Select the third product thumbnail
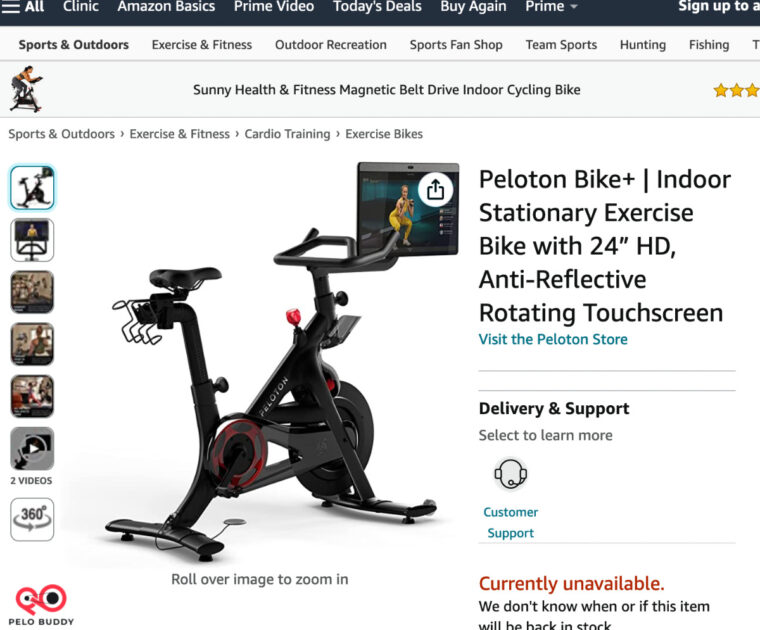 coord(32,292)
